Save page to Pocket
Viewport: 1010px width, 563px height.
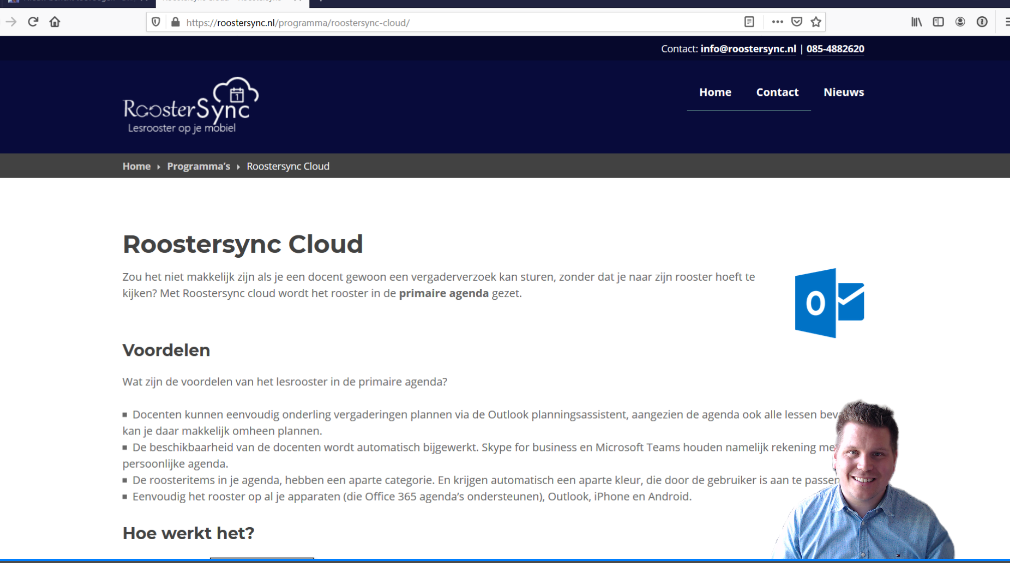tap(797, 22)
